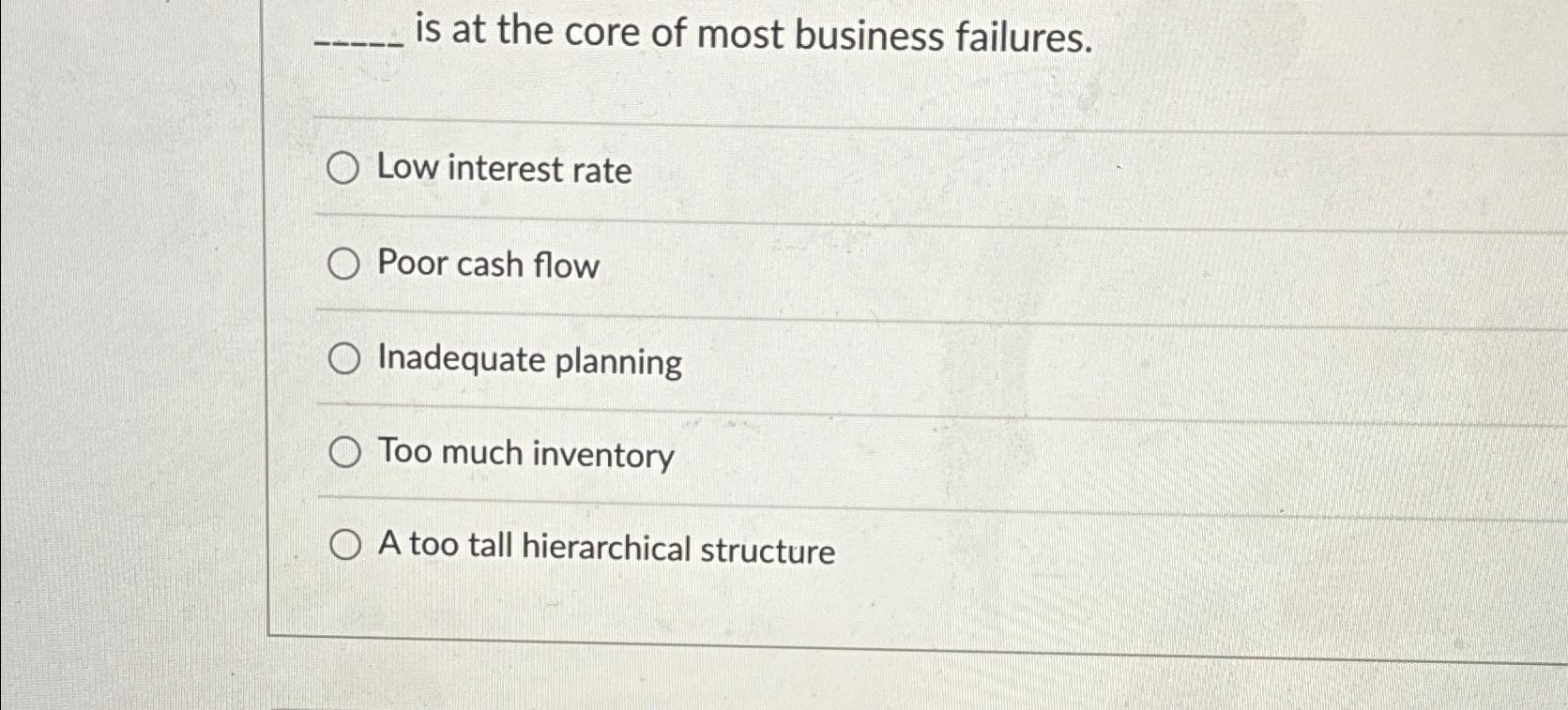
Task: Select the 'Poor cash flow' radio button
Action: coord(343,264)
